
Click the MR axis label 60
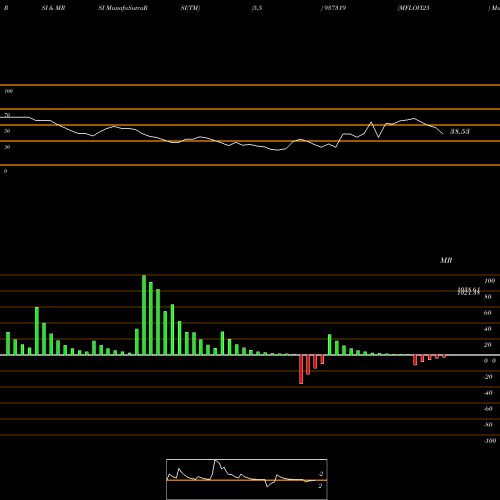point(488,313)
